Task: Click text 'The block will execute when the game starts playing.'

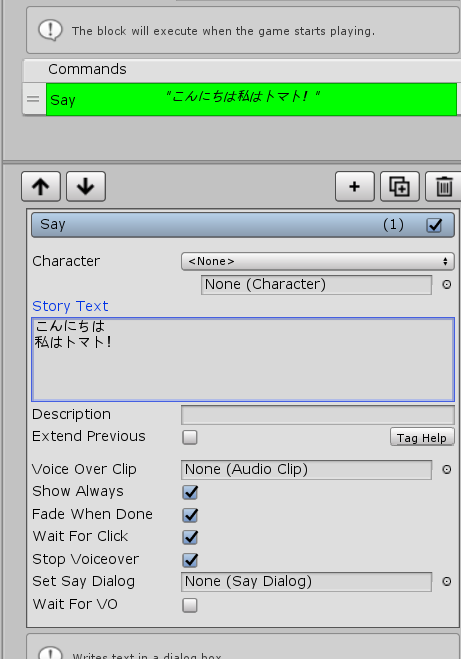Action: pos(223,31)
